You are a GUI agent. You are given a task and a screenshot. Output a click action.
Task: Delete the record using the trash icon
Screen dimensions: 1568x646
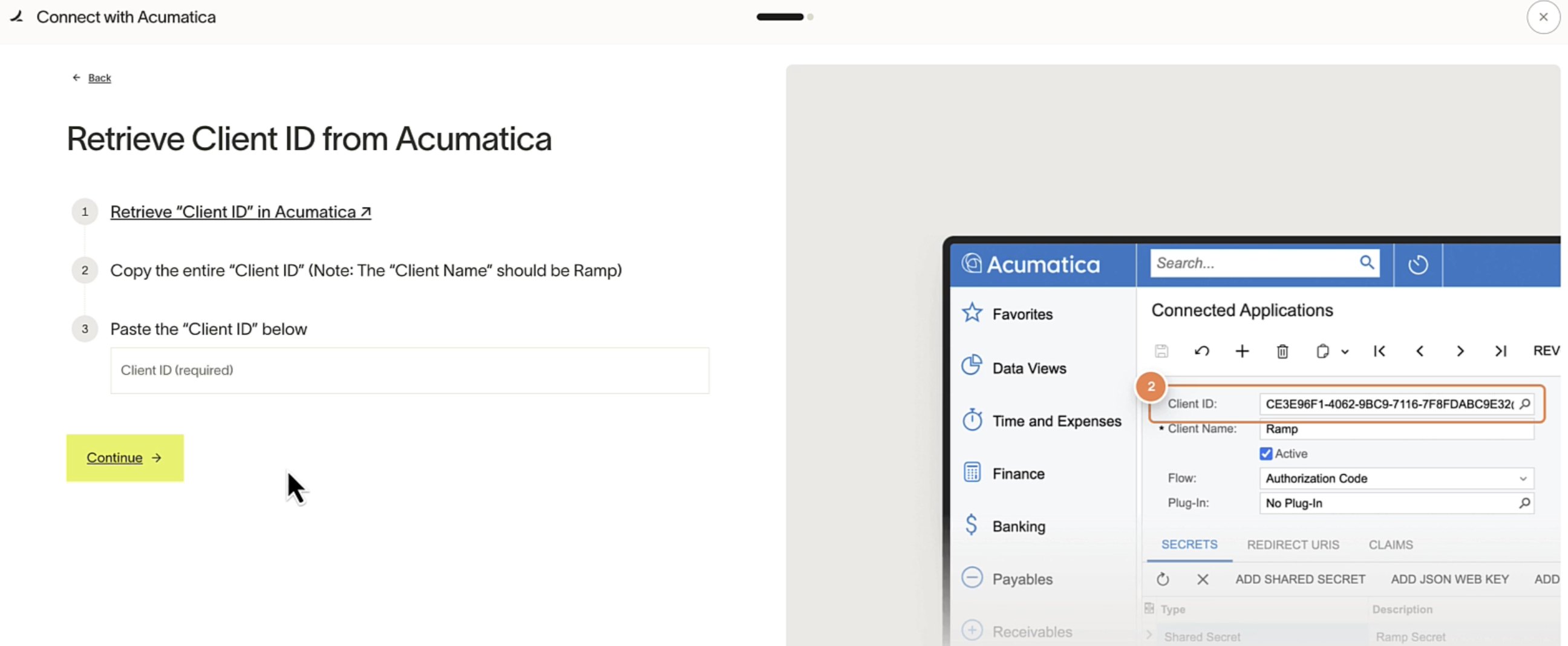point(1282,351)
